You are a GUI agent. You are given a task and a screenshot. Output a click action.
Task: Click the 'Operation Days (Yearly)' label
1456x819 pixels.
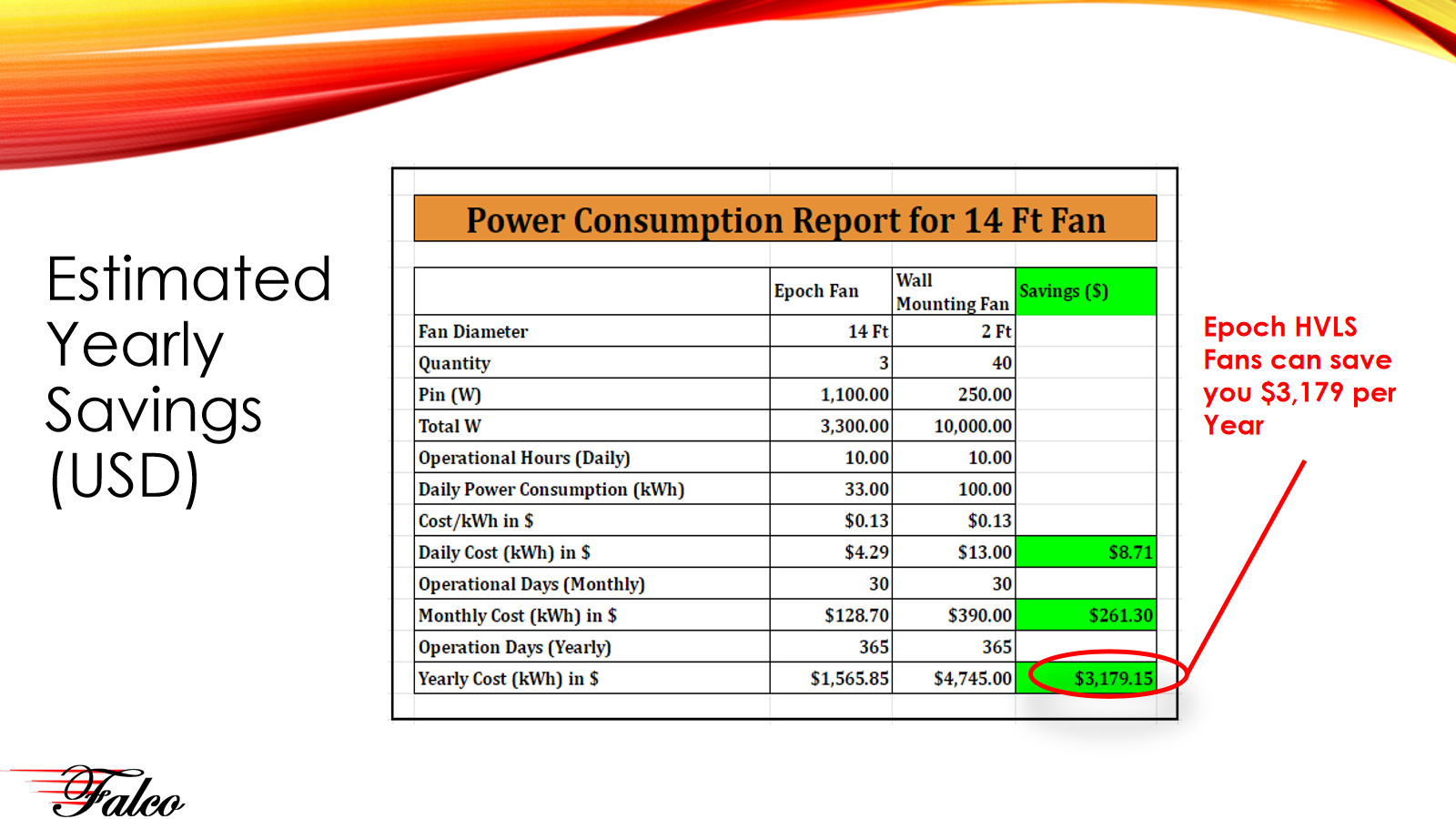[x=515, y=647]
